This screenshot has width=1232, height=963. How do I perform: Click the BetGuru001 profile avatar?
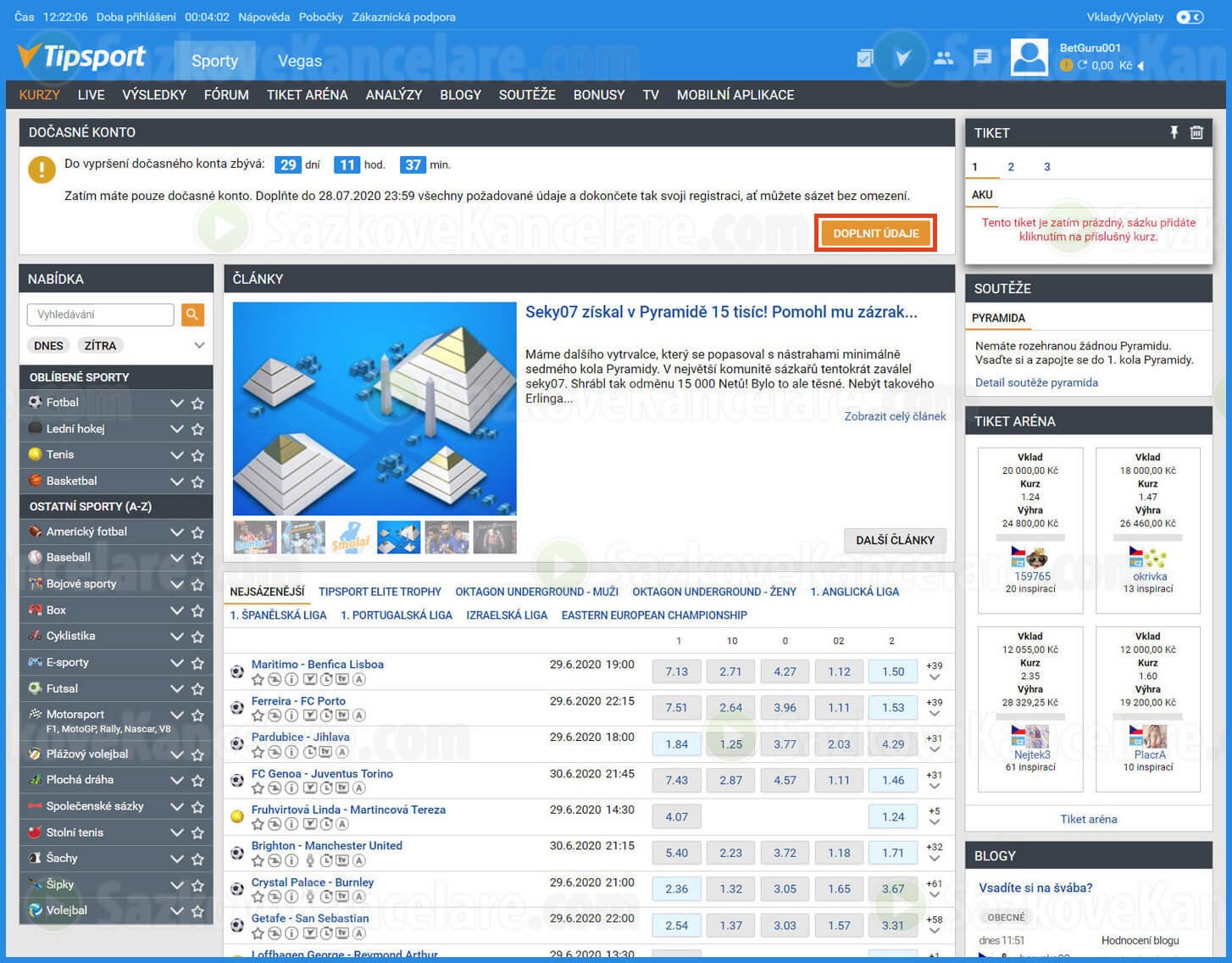pos(1029,58)
